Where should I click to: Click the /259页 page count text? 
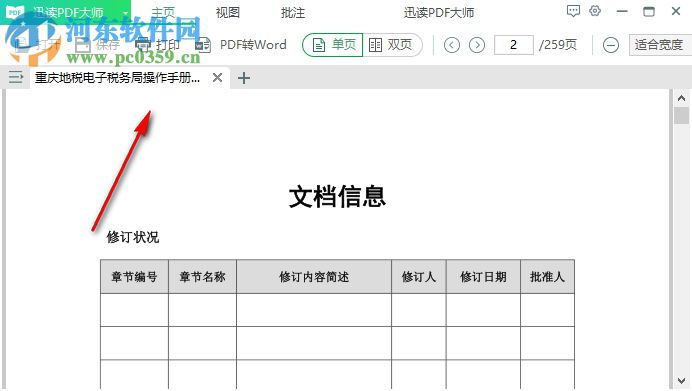coord(558,45)
